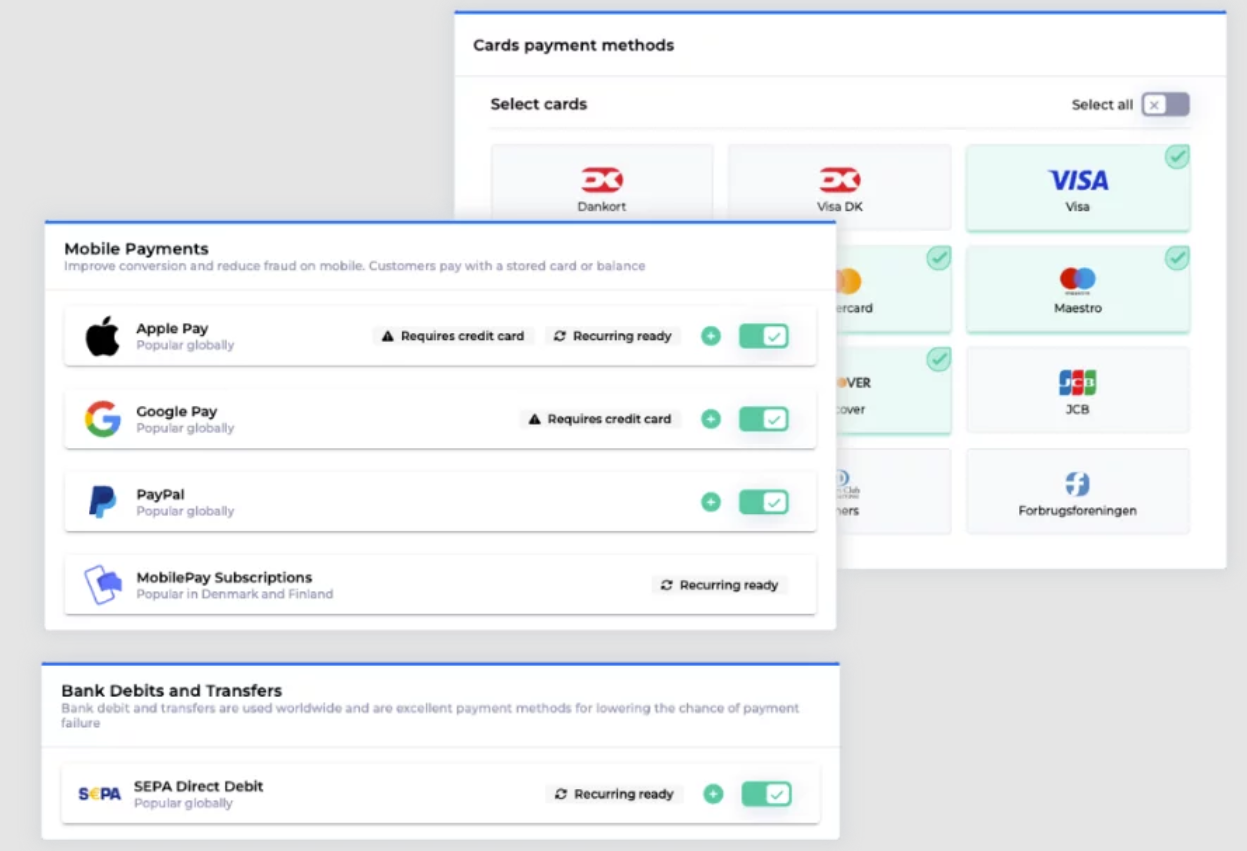Image resolution: width=1247 pixels, height=851 pixels.
Task: Click the Maestro logo
Action: click(x=1078, y=281)
